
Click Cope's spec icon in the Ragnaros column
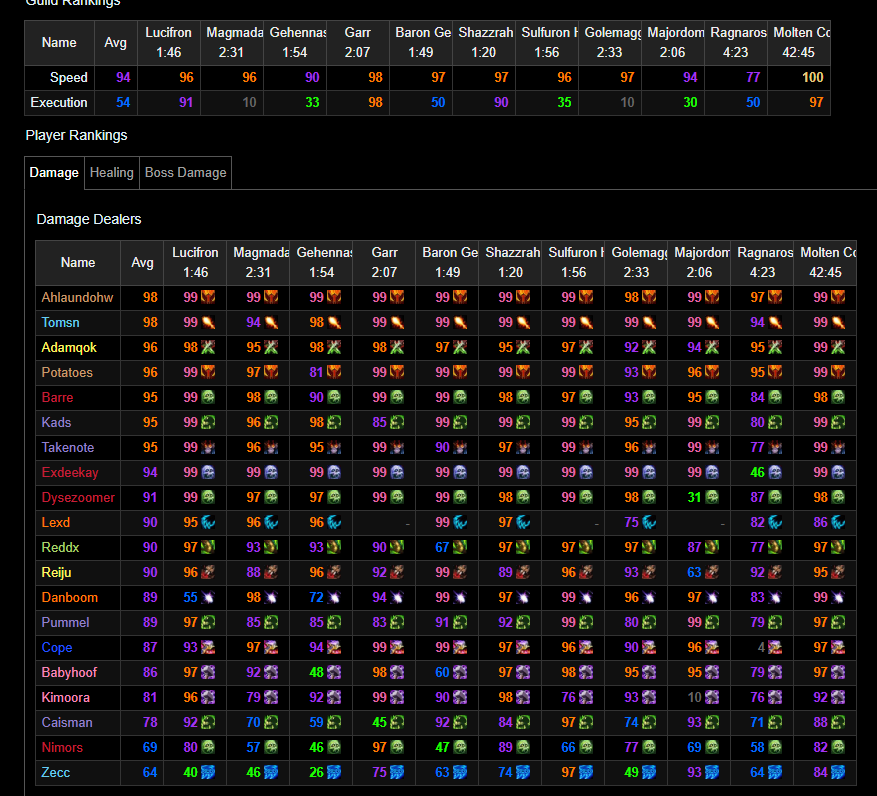coord(774,647)
